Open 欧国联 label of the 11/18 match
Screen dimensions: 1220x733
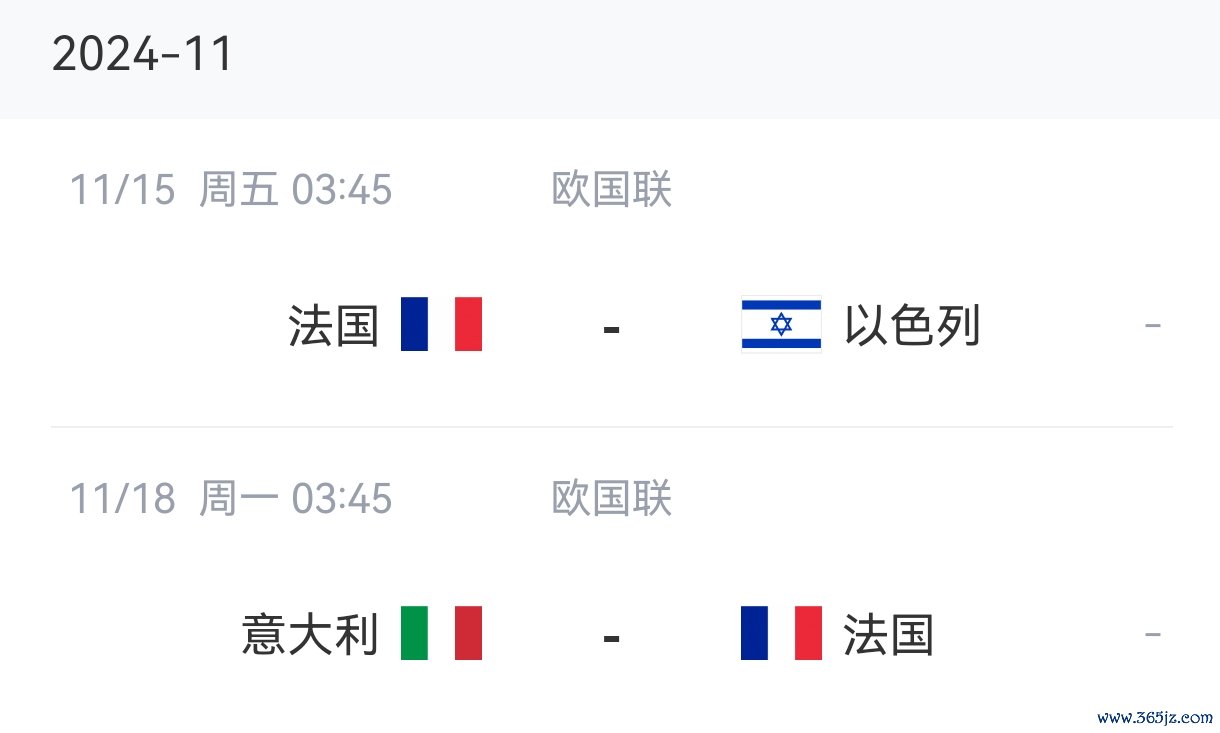click(x=611, y=498)
